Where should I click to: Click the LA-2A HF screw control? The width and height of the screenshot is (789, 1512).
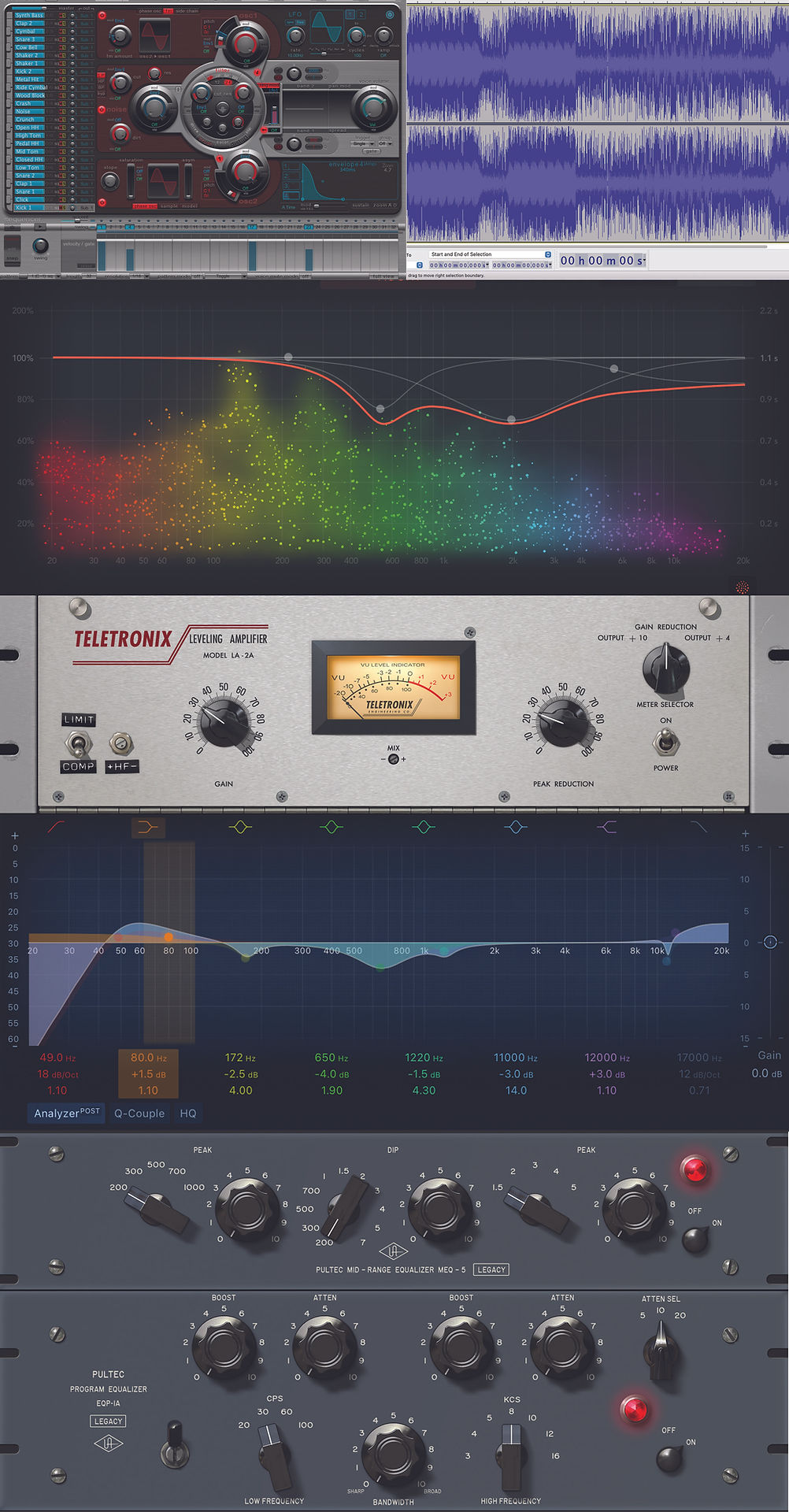[120, 742]
